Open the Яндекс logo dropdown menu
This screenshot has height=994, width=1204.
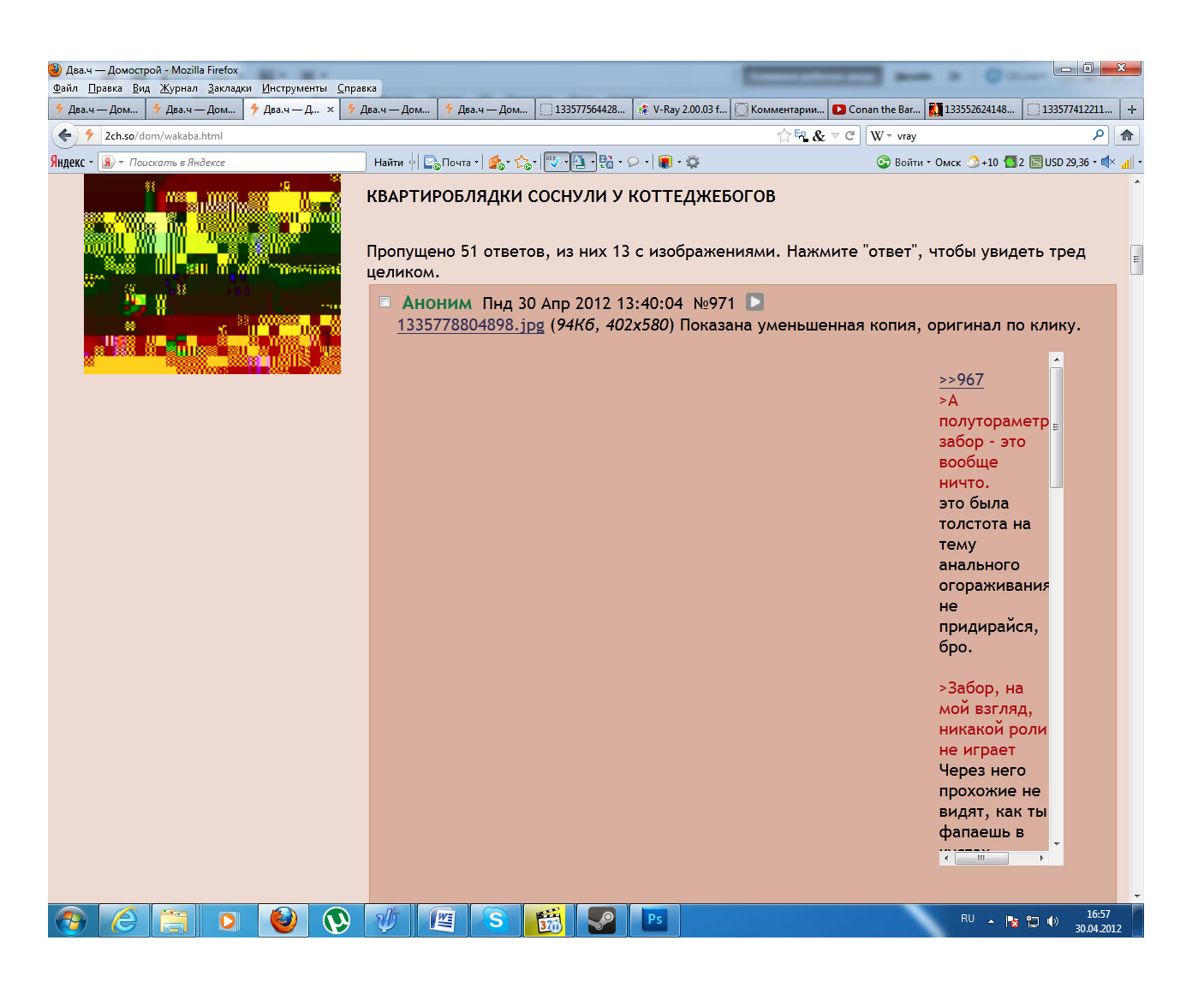(x=71, y=162)
